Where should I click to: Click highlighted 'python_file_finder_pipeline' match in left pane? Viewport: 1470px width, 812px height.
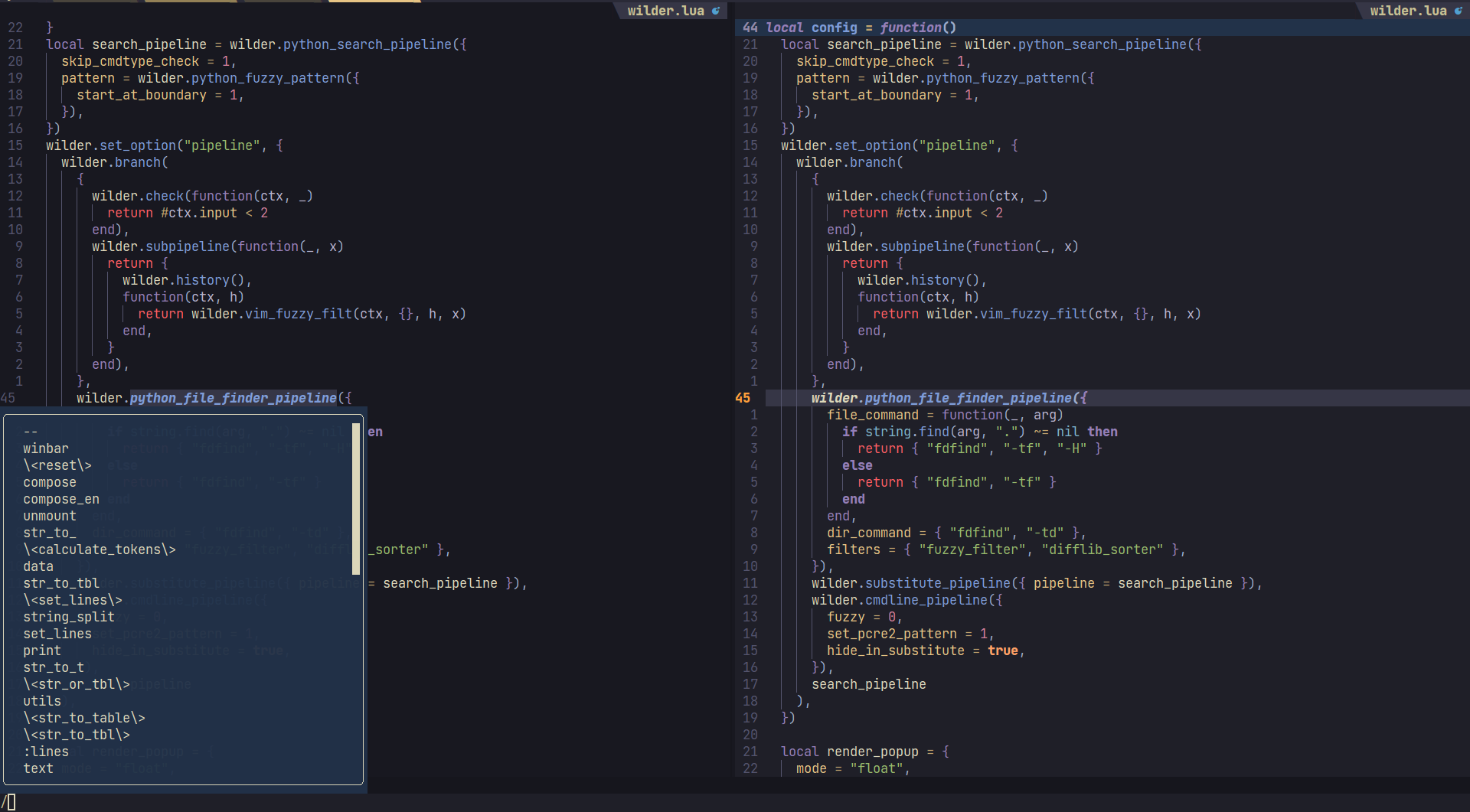pyautogui.click(x=234, y=398)
